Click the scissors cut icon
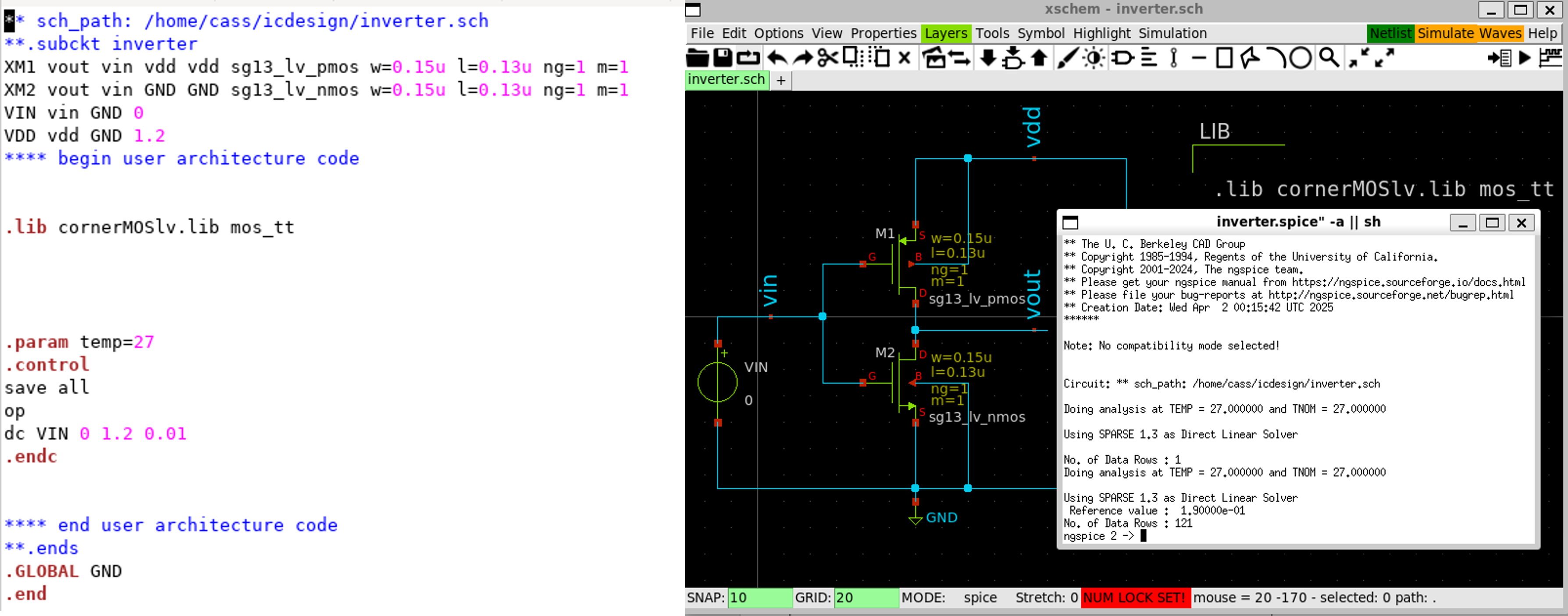 [827, 58]
